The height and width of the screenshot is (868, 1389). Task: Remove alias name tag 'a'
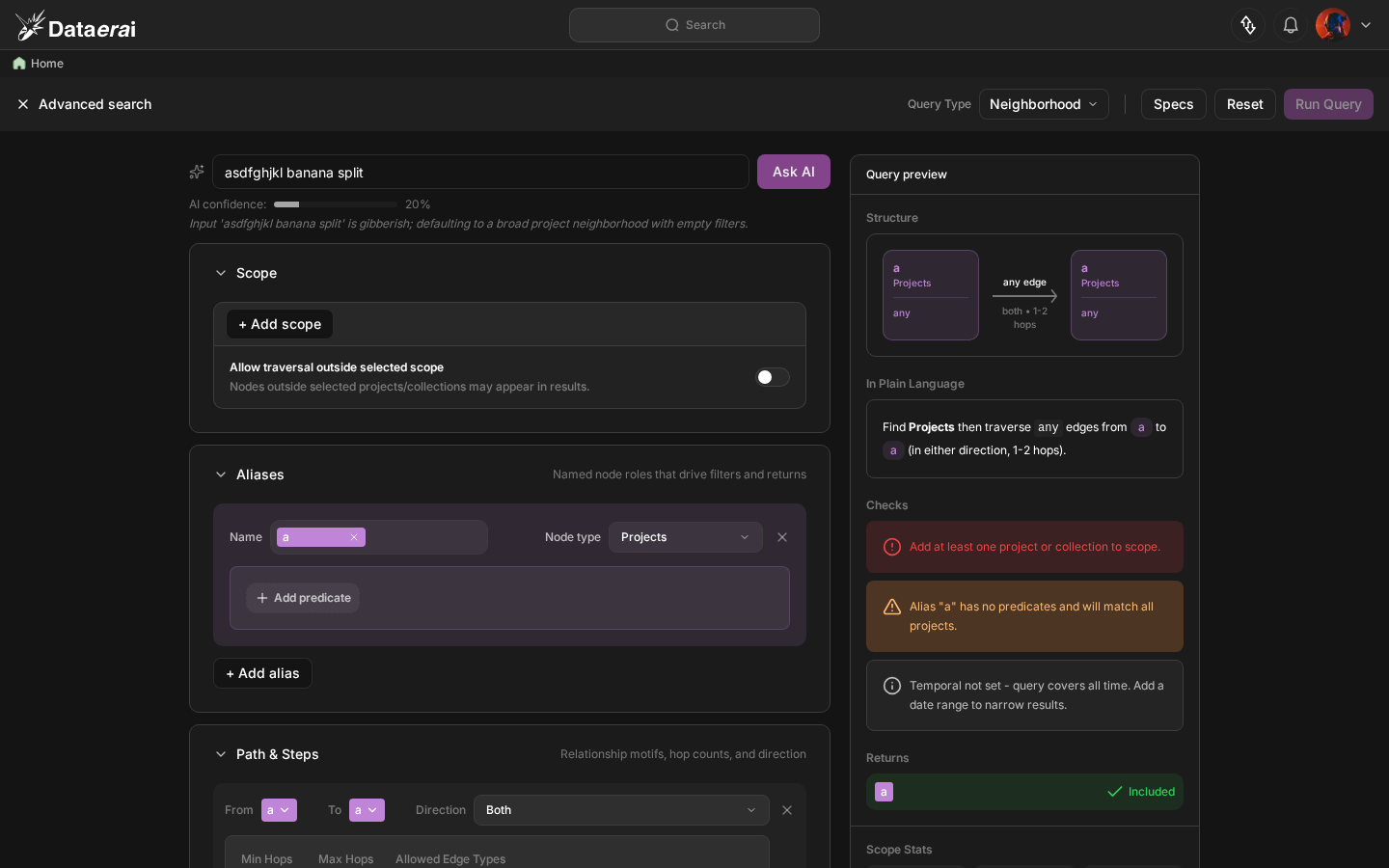point(354,537)
